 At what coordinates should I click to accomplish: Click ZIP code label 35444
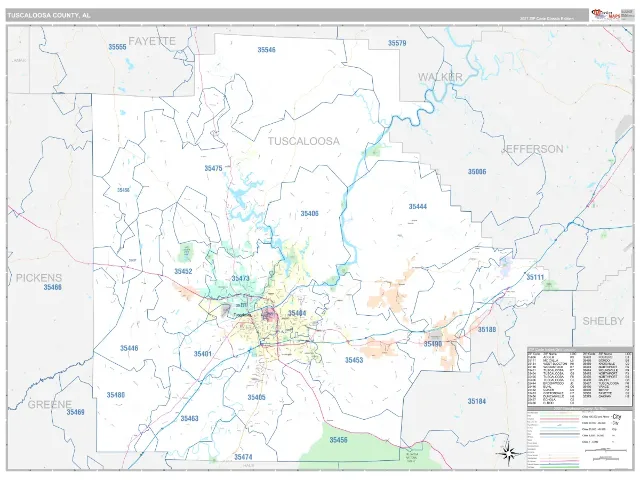tap(418, 207)
